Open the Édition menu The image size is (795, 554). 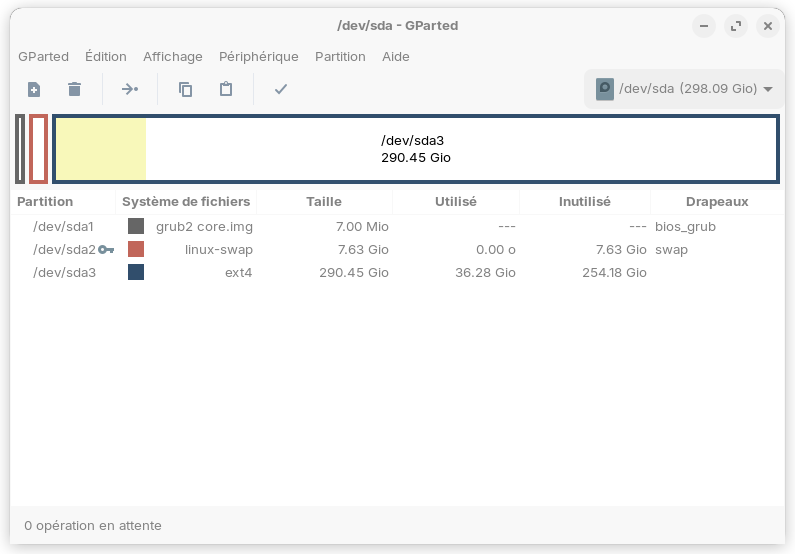[x=106, y=56]
